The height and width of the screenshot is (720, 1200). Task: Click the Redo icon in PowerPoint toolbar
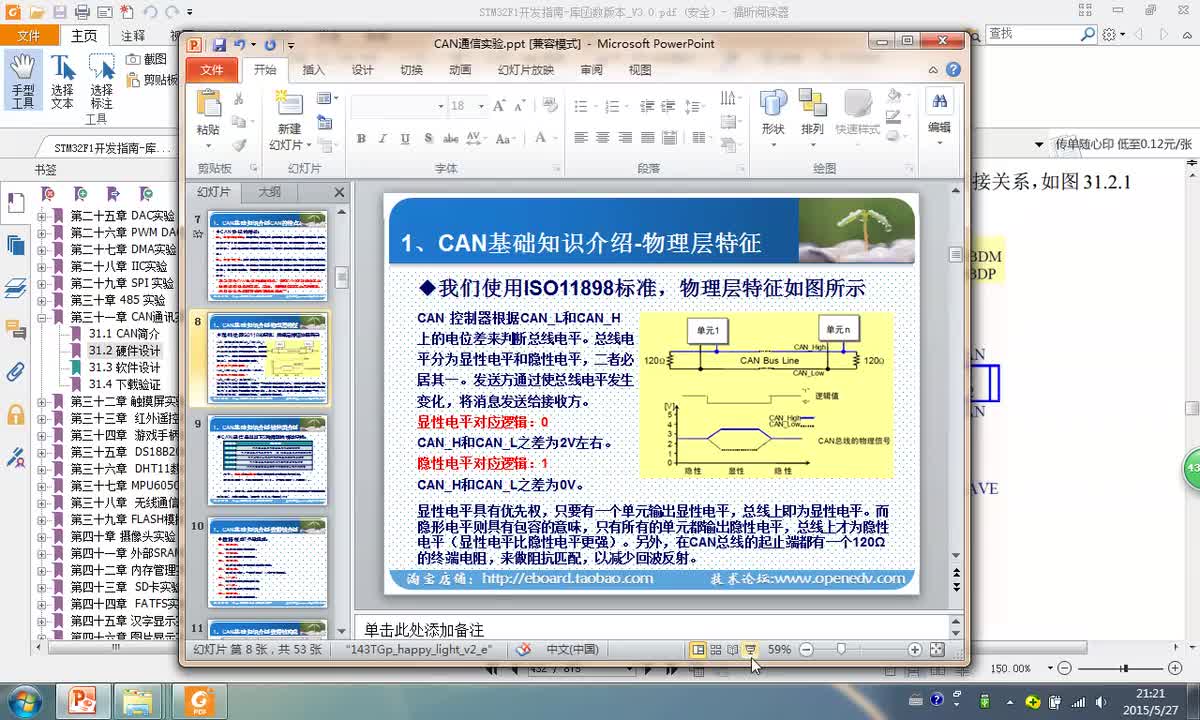click(x=270, y=44)
